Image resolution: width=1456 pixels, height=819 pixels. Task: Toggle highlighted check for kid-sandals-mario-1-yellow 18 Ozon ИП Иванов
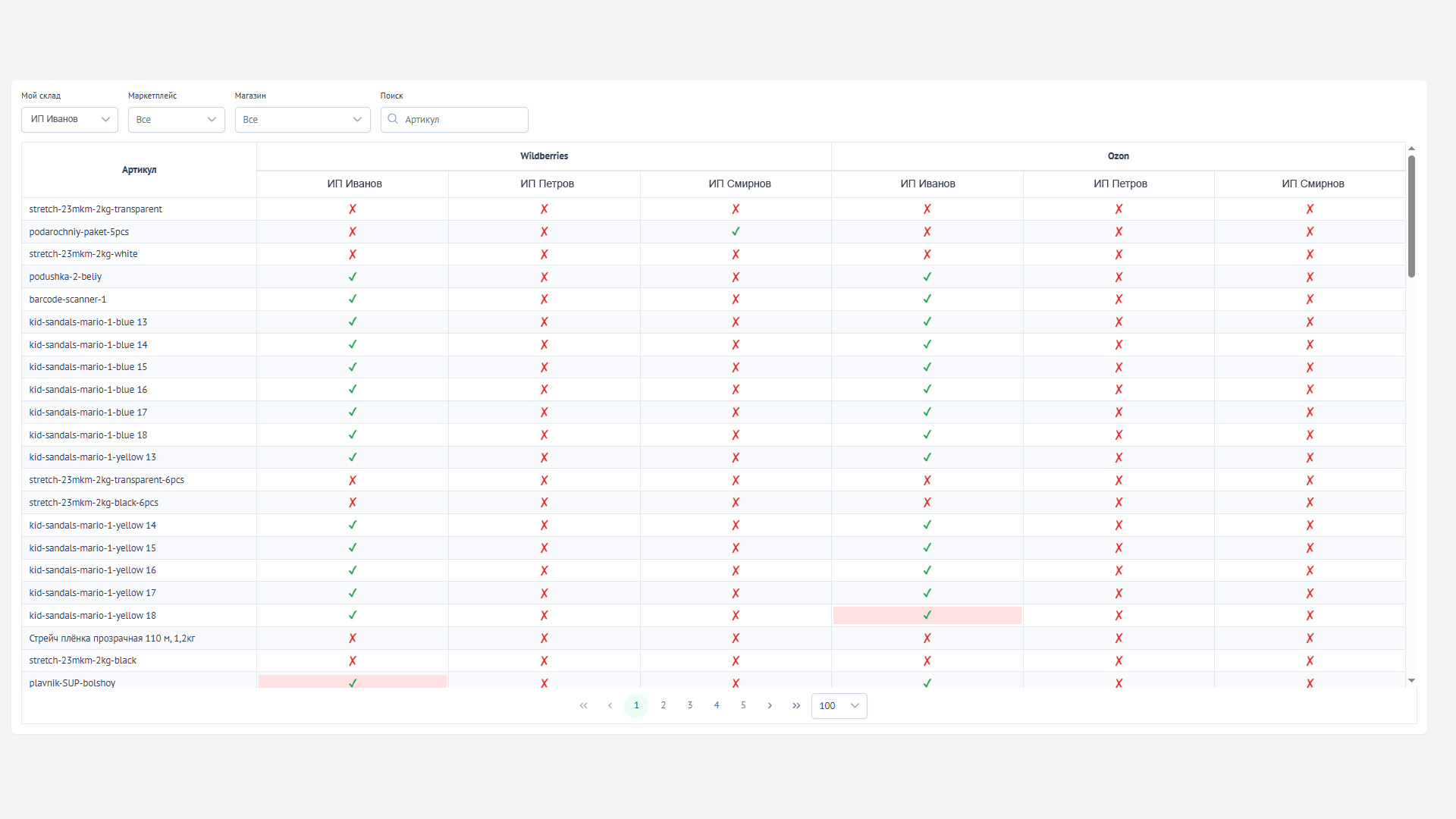[927, 616]
